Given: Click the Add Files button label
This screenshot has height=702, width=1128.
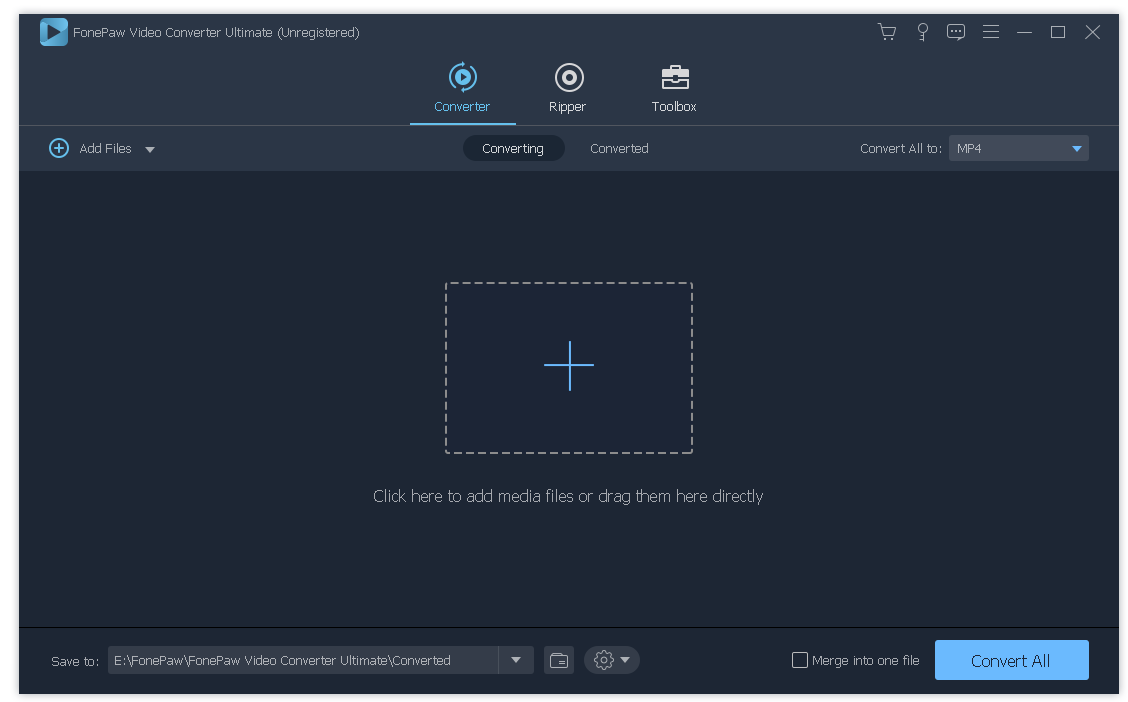Looking at the screenshot, I should (105, 149).
